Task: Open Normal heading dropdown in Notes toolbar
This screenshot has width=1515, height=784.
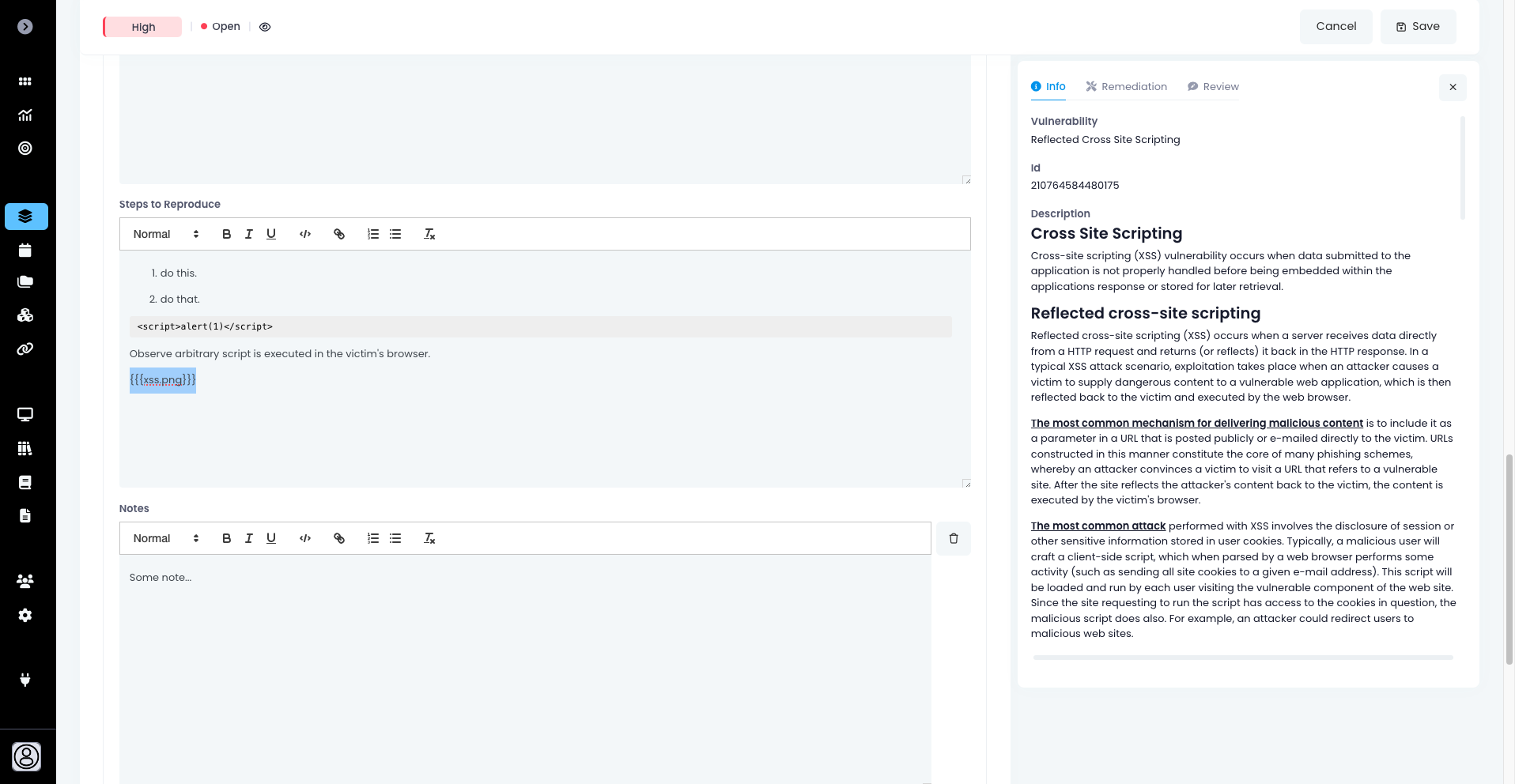Action: click(x=166, y=538)
